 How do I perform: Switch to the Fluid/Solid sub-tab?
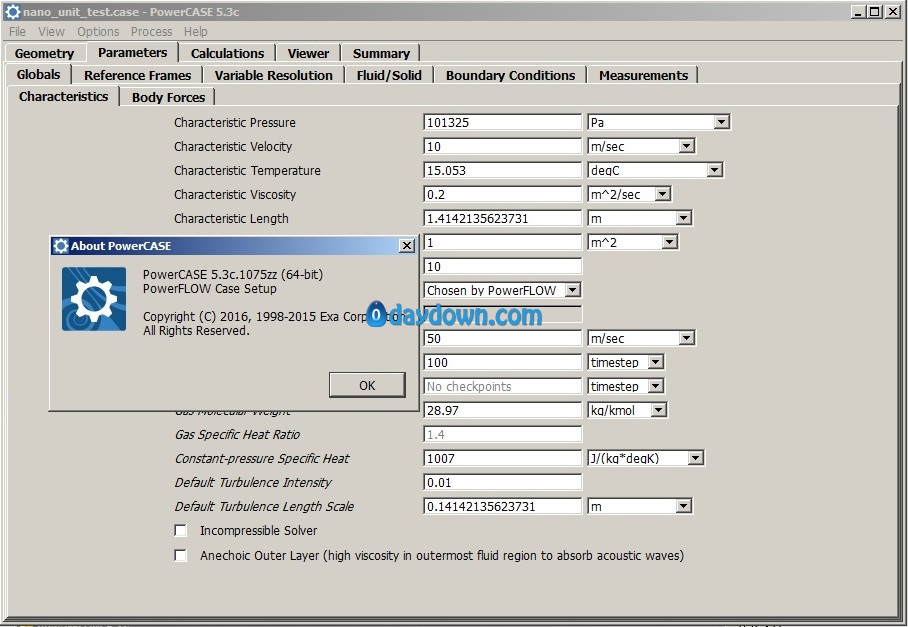[x=389, y=75]
